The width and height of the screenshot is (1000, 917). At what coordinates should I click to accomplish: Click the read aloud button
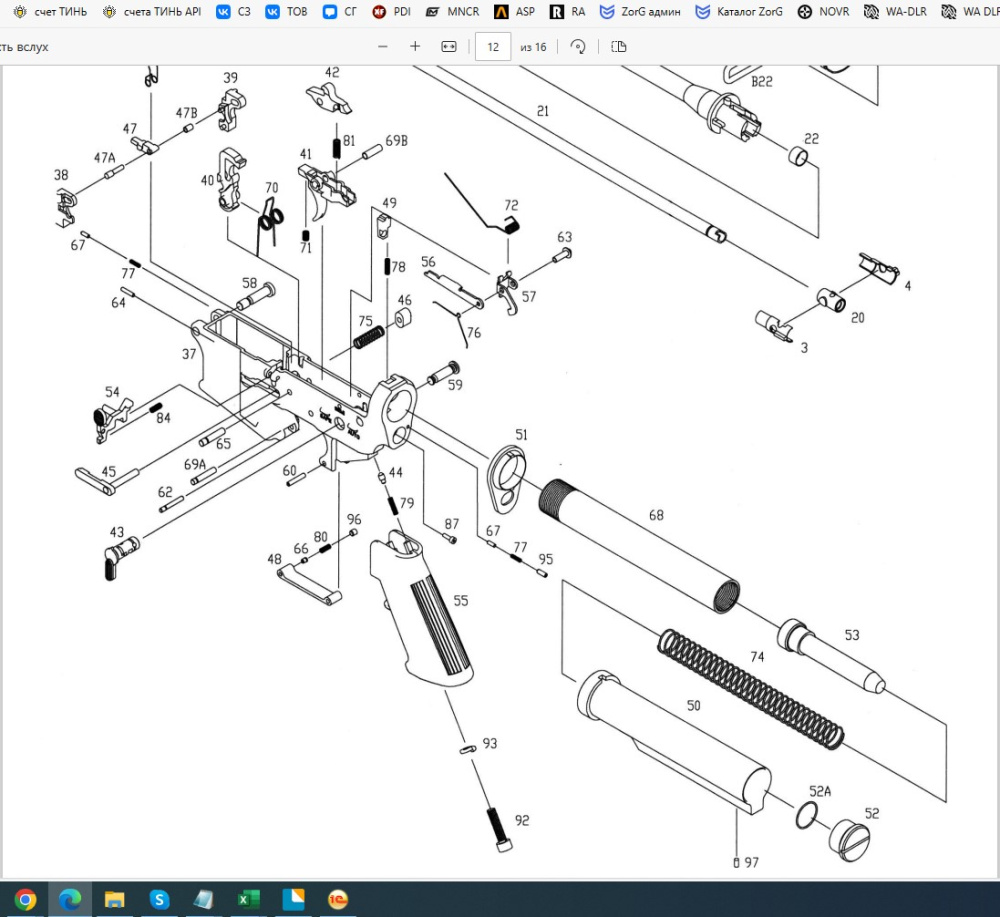(24, 47)
